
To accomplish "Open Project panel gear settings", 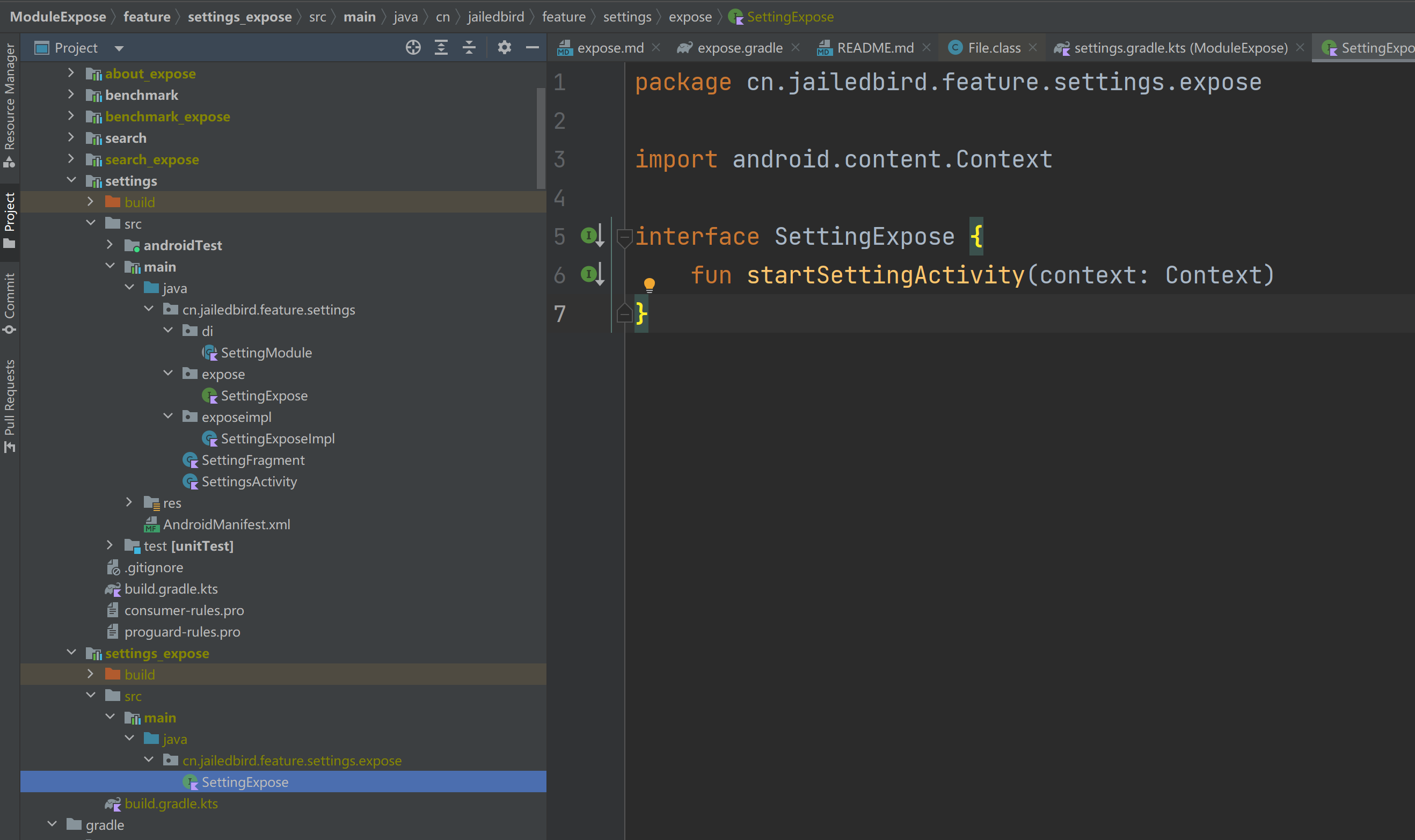I will tap(504, 48).
